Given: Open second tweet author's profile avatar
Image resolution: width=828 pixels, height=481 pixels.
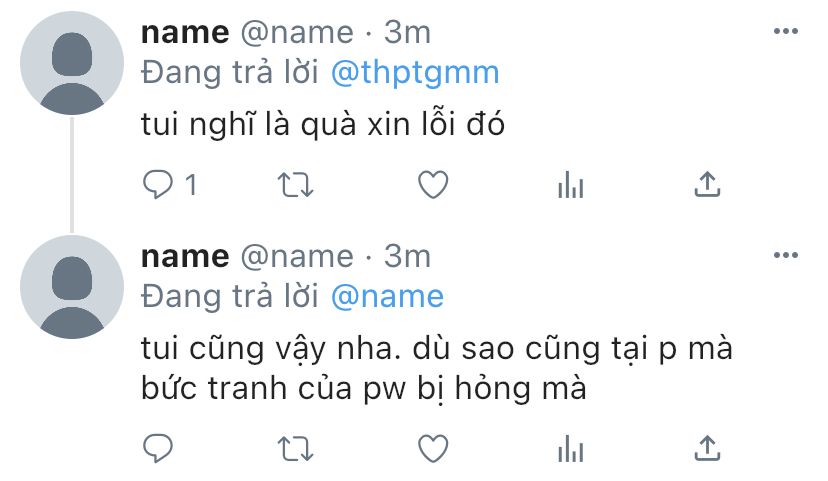Looking at the screenshot, I should coord(72,287).
